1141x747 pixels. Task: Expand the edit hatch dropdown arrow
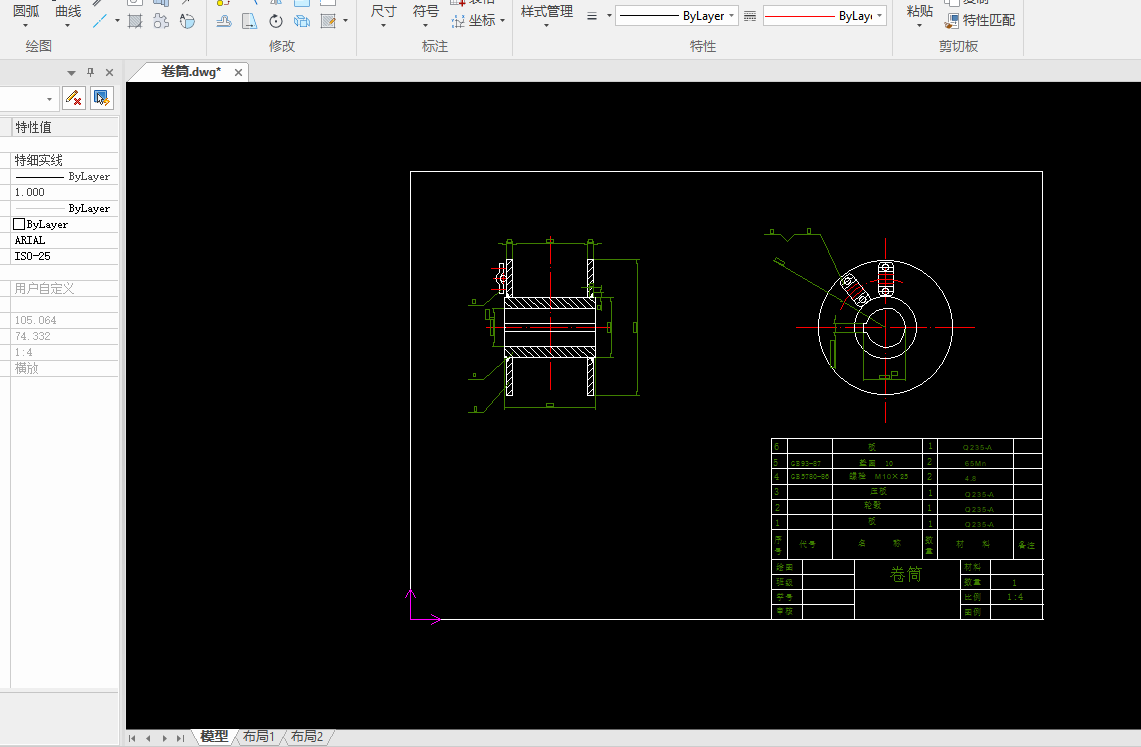coord(346,21)
